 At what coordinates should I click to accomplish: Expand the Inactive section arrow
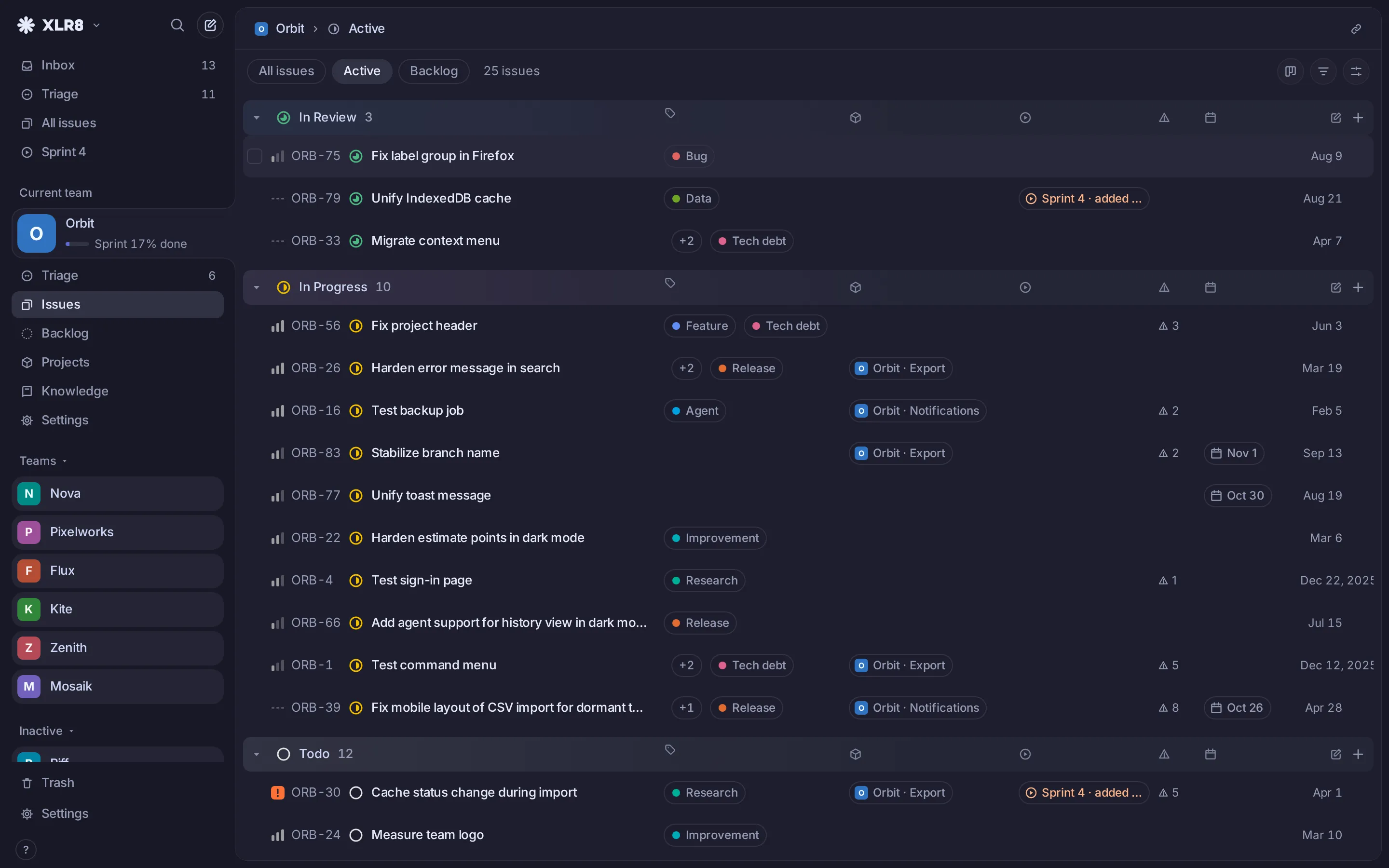[x=72, y=732]
